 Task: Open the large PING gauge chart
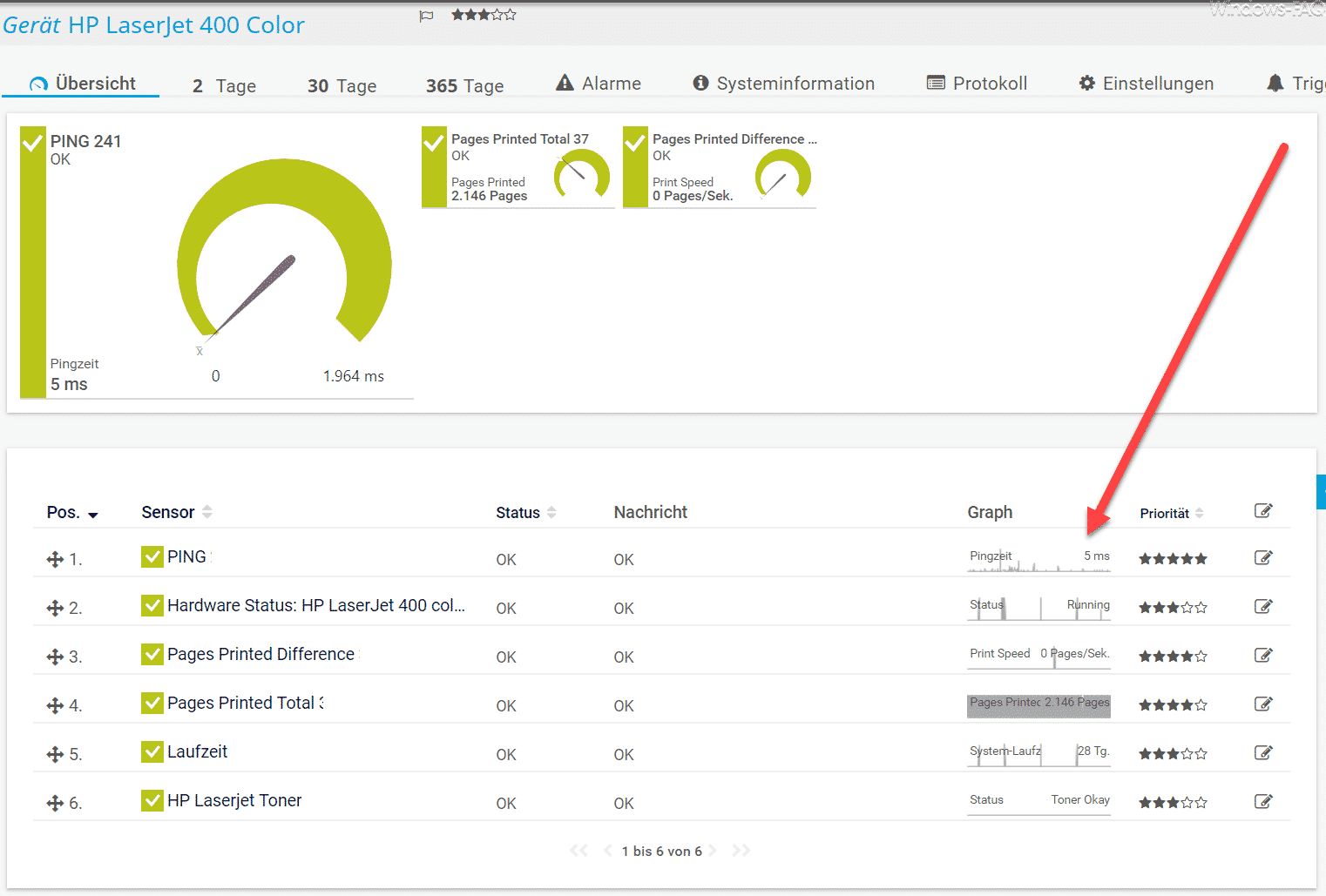284,253
